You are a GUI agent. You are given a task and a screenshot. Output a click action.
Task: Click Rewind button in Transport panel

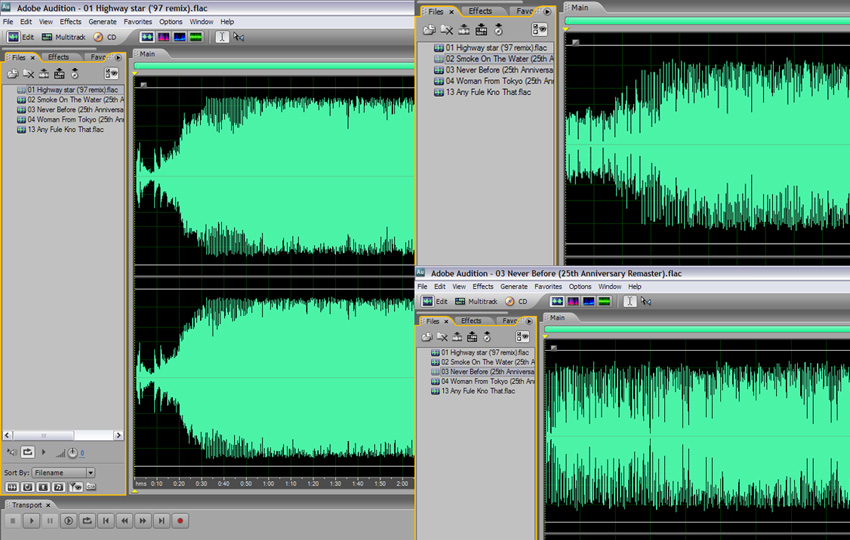coord(124,521)
